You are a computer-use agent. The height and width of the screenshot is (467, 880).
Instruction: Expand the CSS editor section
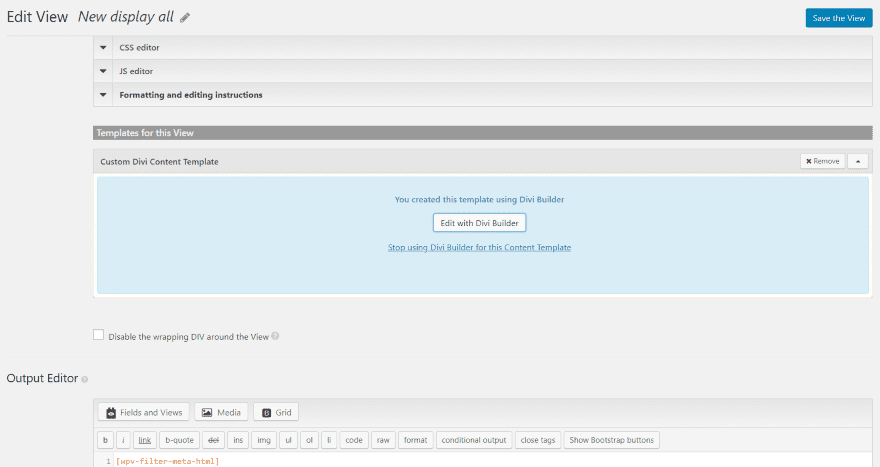(483, 48)
